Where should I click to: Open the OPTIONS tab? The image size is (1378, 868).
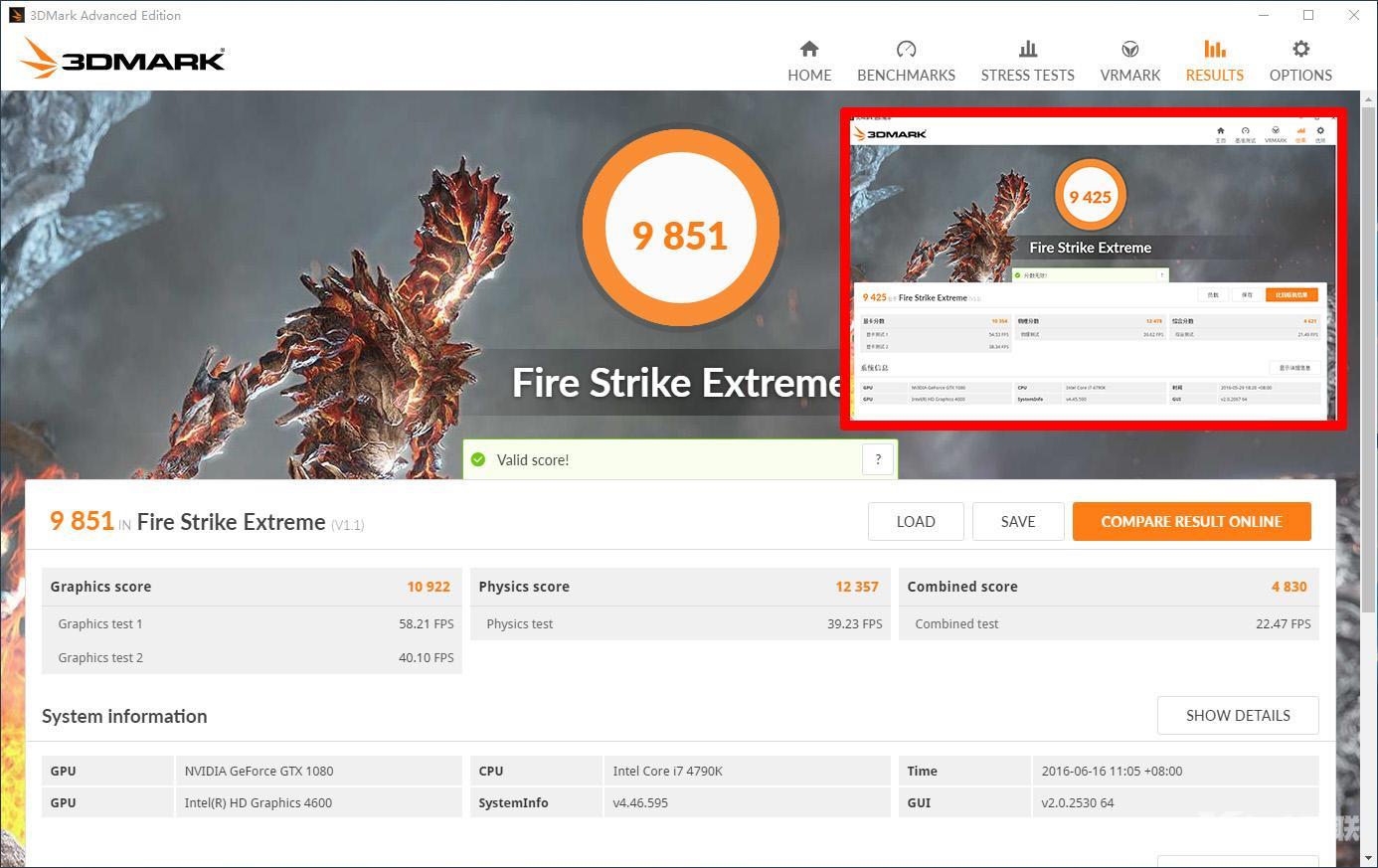(1300, 62)
